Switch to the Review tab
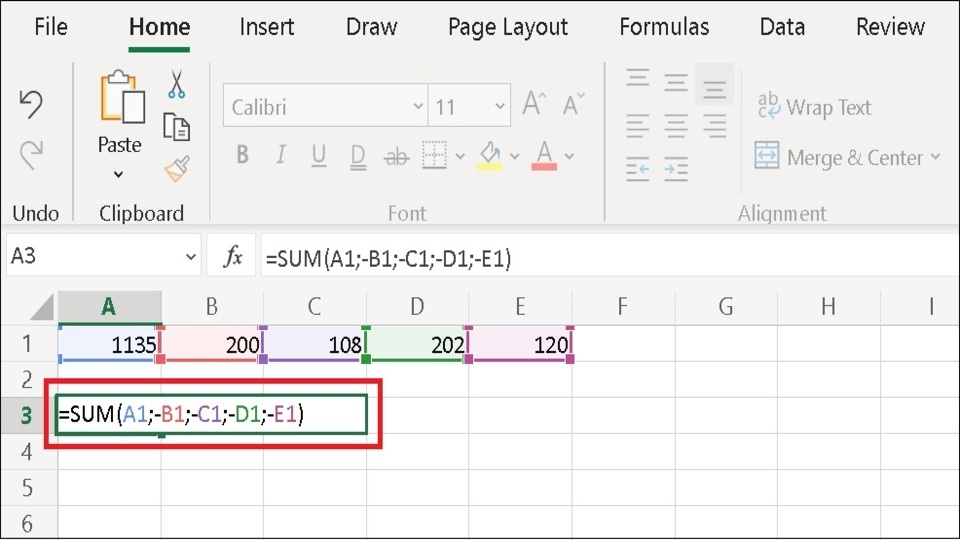The height and width of the screenshot is (540, 960). (x=890, y=27)
